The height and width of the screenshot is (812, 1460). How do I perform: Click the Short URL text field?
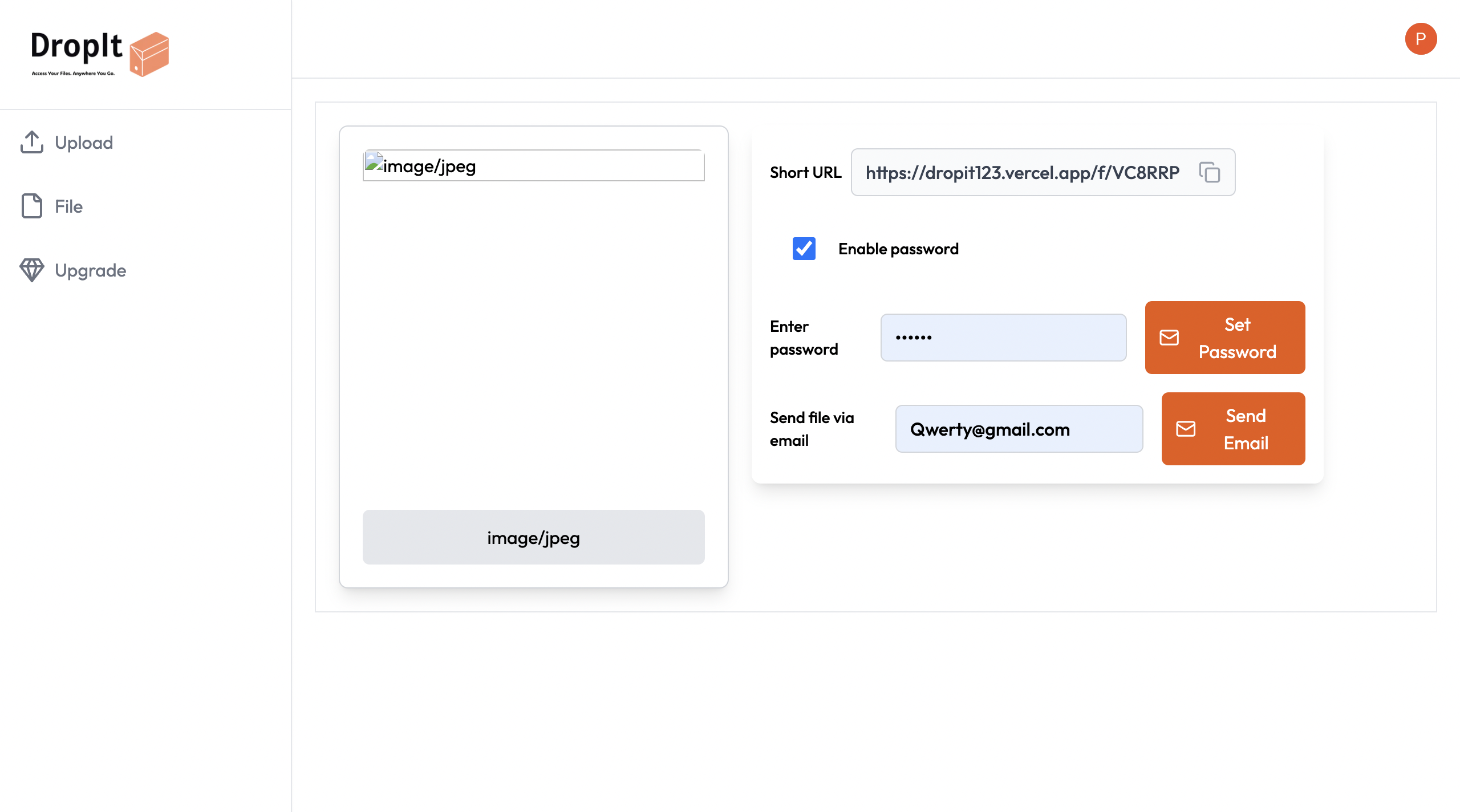point(1022,172)
